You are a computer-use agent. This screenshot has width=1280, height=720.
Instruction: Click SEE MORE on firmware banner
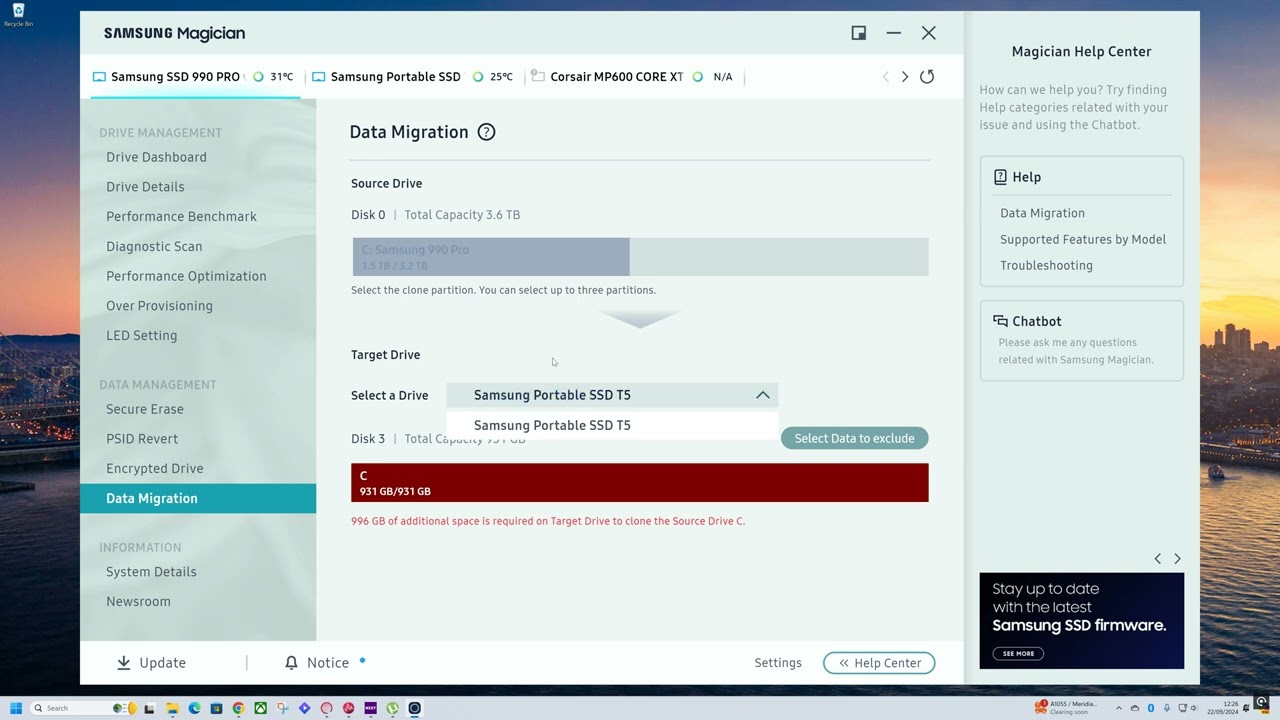[x=1018, y=653]
